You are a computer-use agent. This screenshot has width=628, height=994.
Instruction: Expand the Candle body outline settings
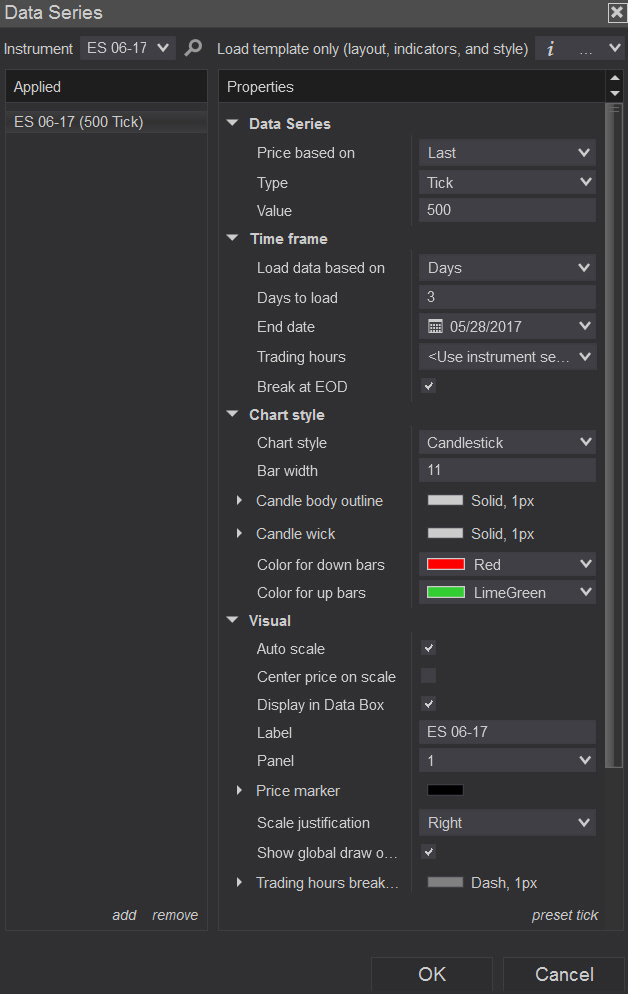(239, 501)
